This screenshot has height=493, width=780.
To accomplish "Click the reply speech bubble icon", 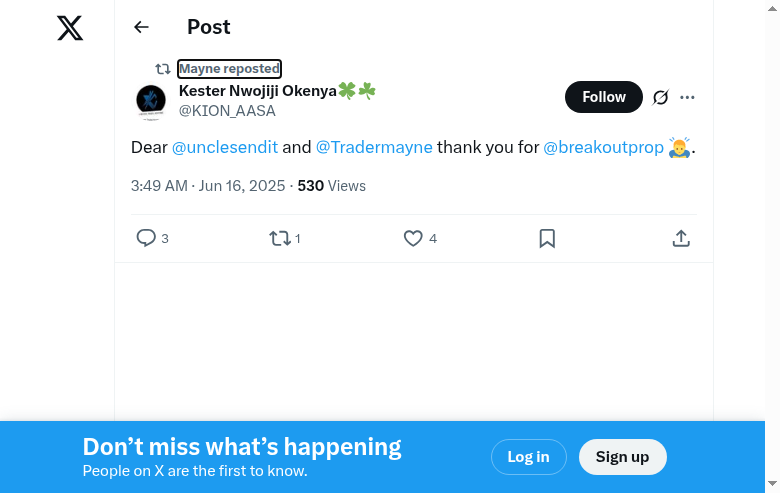I will click(146, 238).
